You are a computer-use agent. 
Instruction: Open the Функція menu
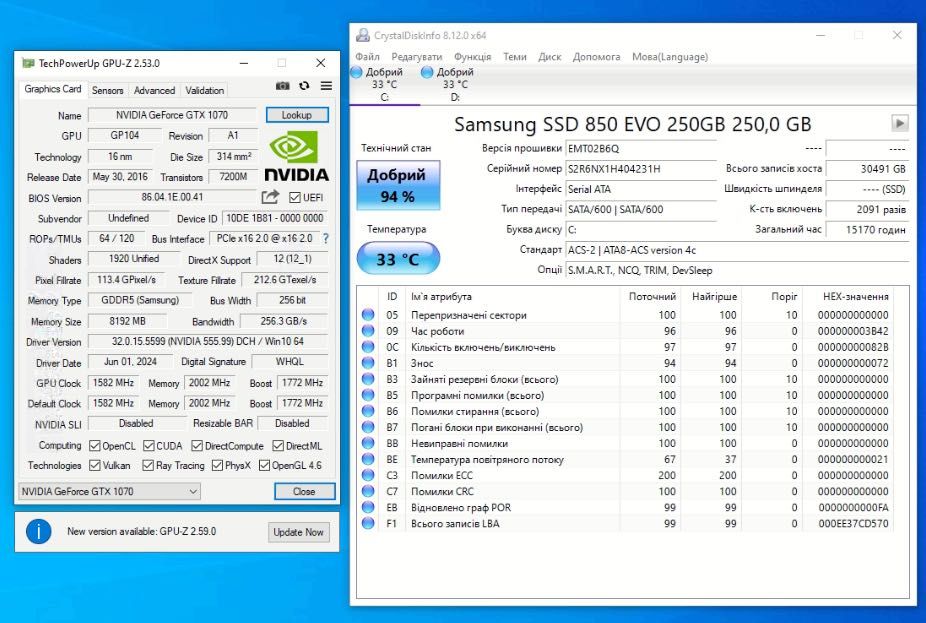click(472, 57)
